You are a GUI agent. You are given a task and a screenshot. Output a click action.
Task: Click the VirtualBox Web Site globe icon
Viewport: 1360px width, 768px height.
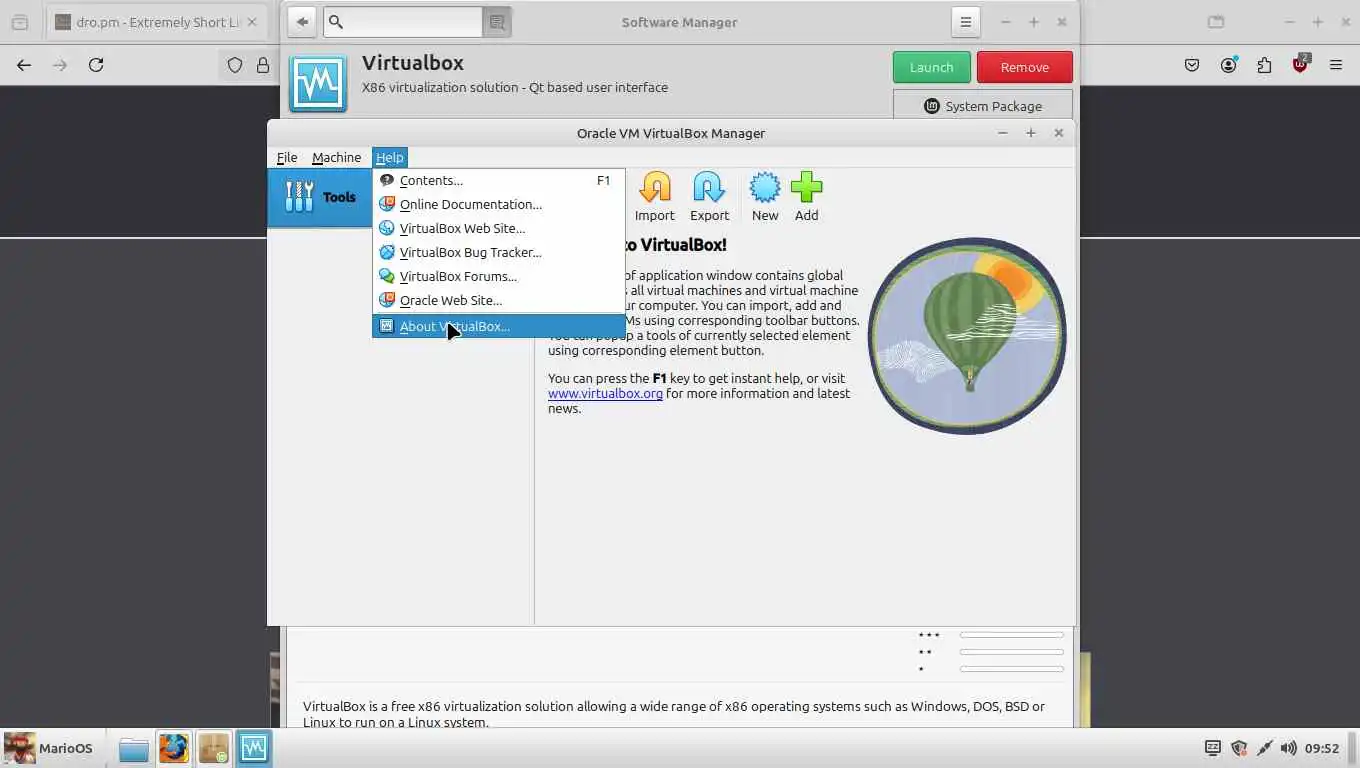tap(387, 228)
